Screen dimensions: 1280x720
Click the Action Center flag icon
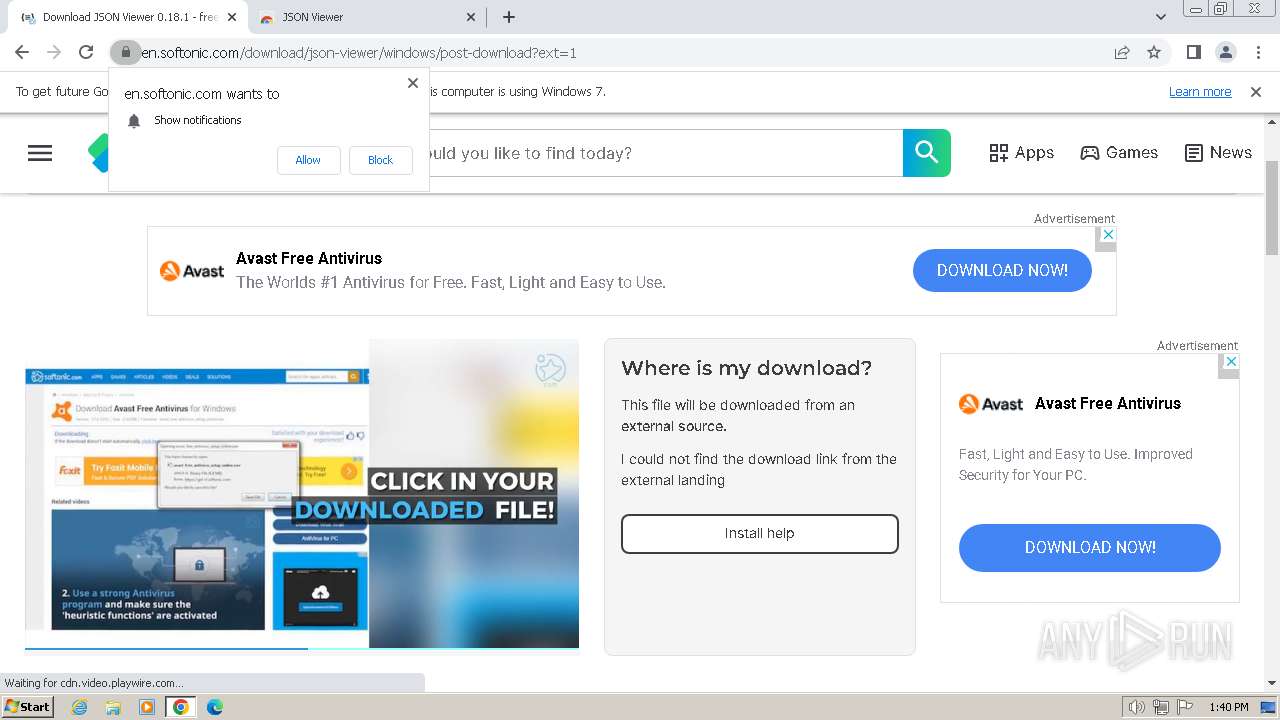click(1184, 707)
